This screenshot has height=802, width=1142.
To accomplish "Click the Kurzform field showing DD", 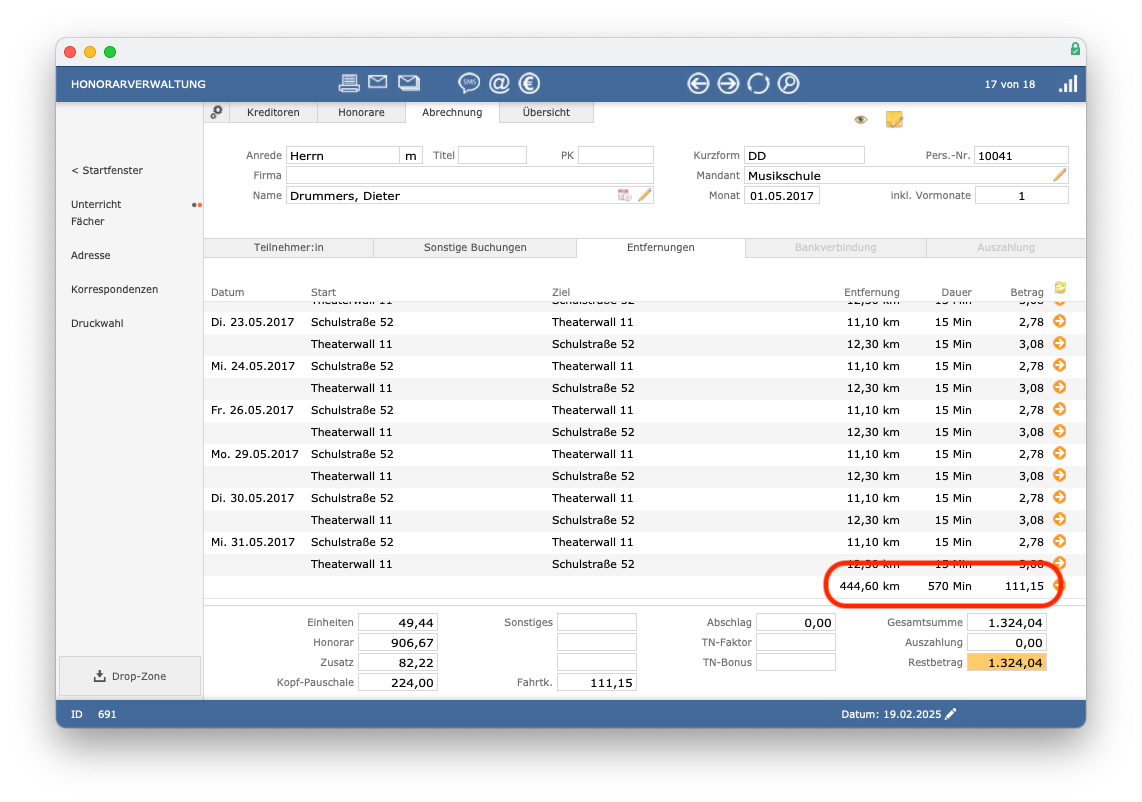I will [804, 155].
